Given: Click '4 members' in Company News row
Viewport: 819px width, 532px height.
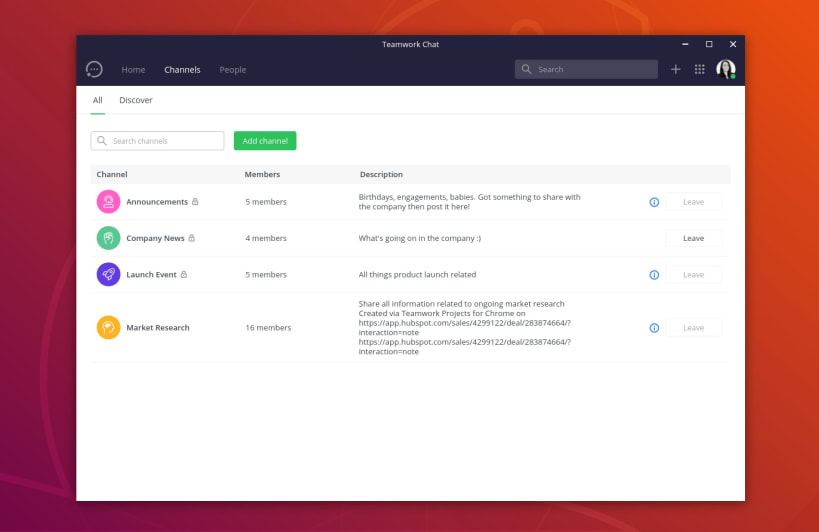Looking at the screenshot, I should coord(266,238).
